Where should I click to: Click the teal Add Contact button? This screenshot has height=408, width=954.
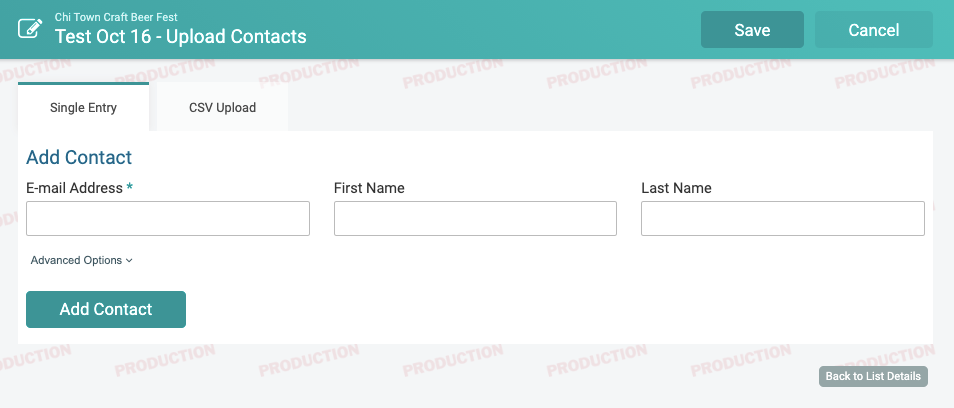[106, 309]
